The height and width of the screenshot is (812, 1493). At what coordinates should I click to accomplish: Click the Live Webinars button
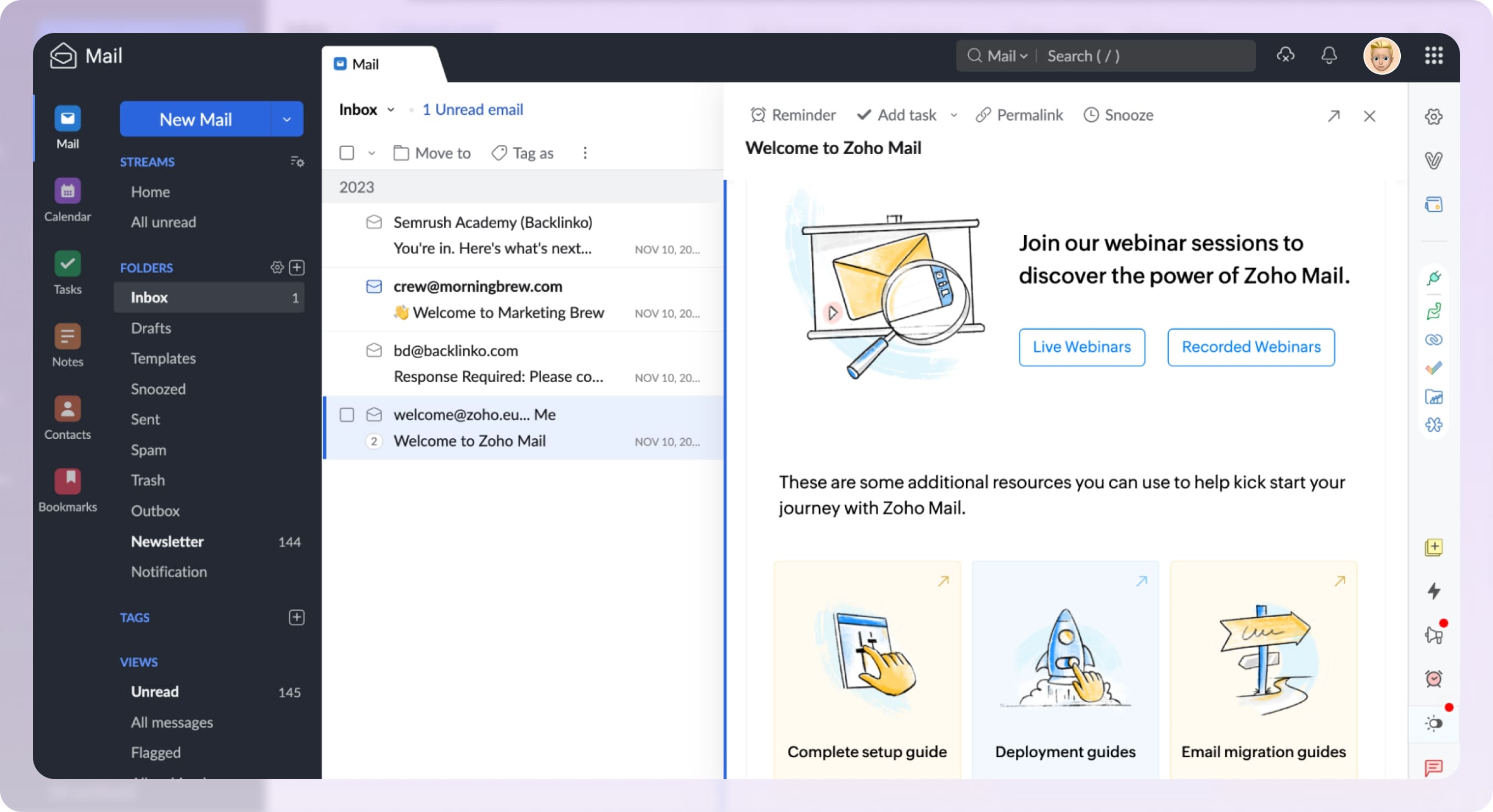tap(1081, 346)
